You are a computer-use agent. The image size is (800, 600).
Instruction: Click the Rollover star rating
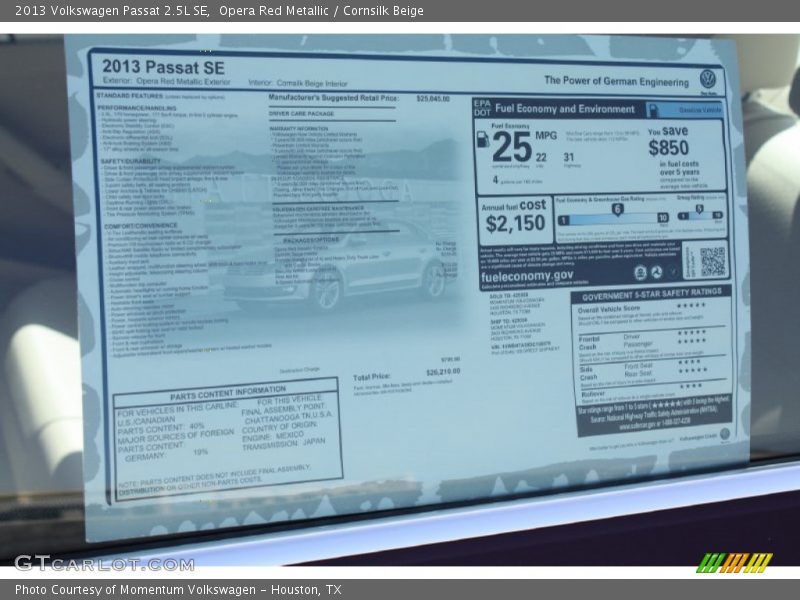[690, 386]
